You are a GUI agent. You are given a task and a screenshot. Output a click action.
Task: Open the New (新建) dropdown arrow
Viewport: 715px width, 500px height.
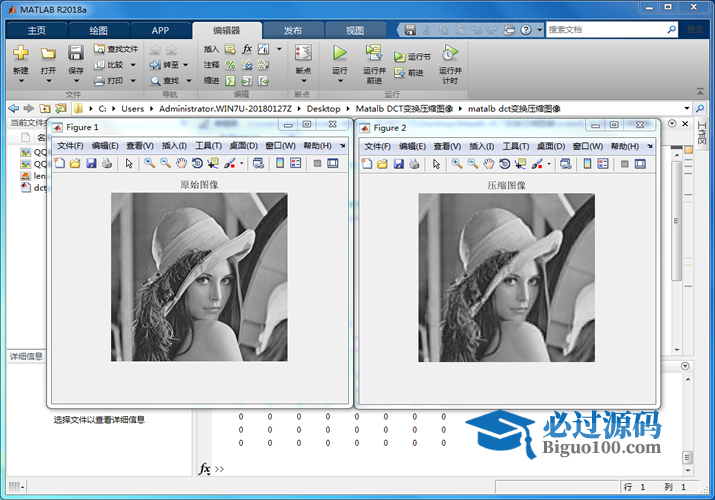21,81
